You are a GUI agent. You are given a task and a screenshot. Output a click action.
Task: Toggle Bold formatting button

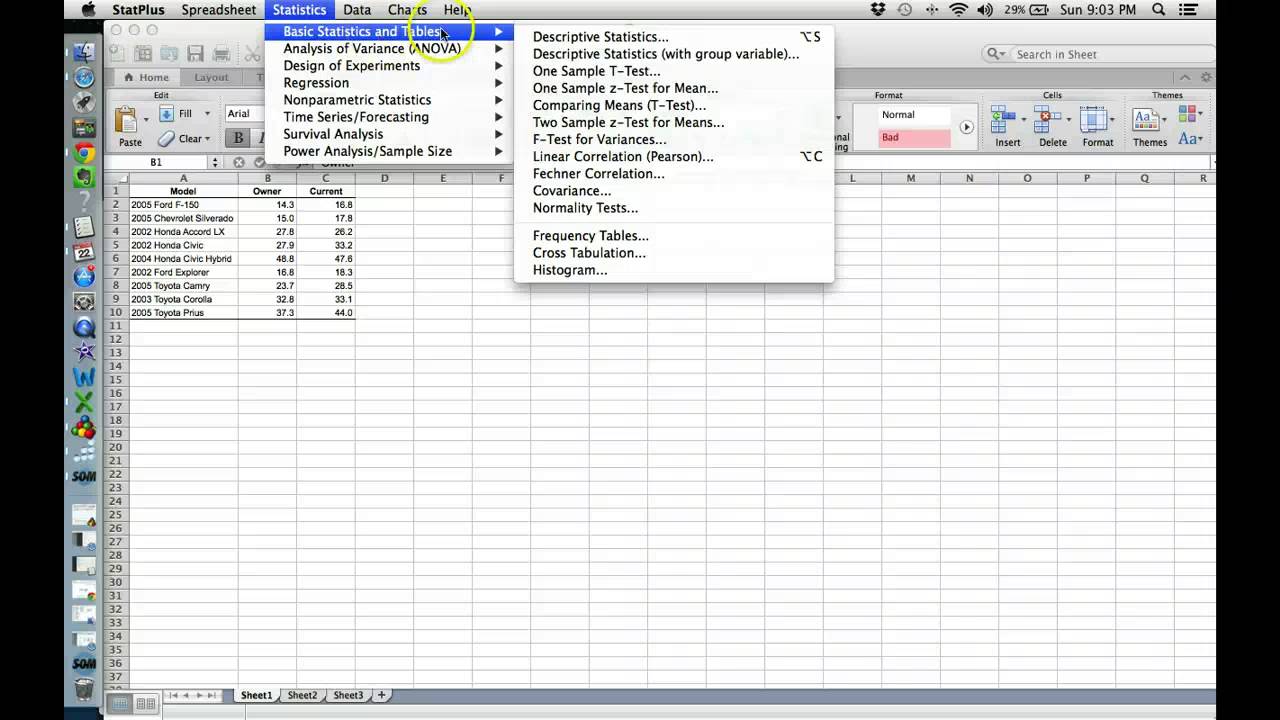coord(238,139)
